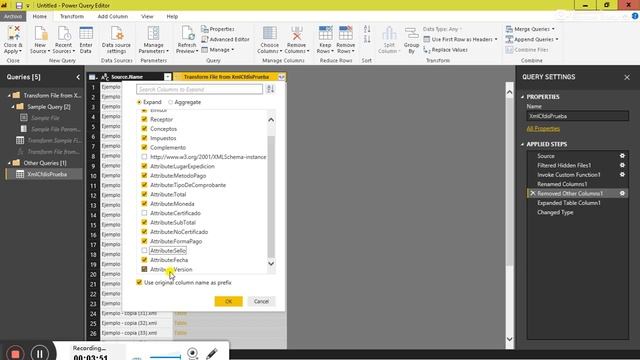640x360 pixels.
Task: Open the Archivo tab
Action: point(13,16)
